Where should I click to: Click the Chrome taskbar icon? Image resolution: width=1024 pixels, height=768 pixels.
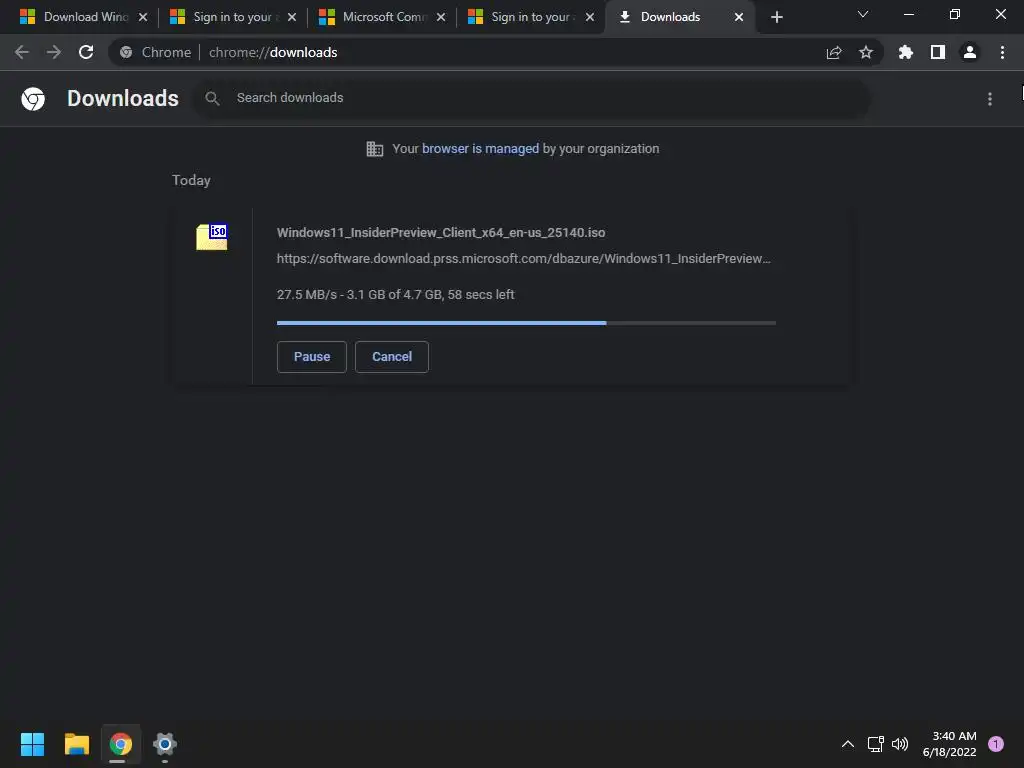coord(121,744)
